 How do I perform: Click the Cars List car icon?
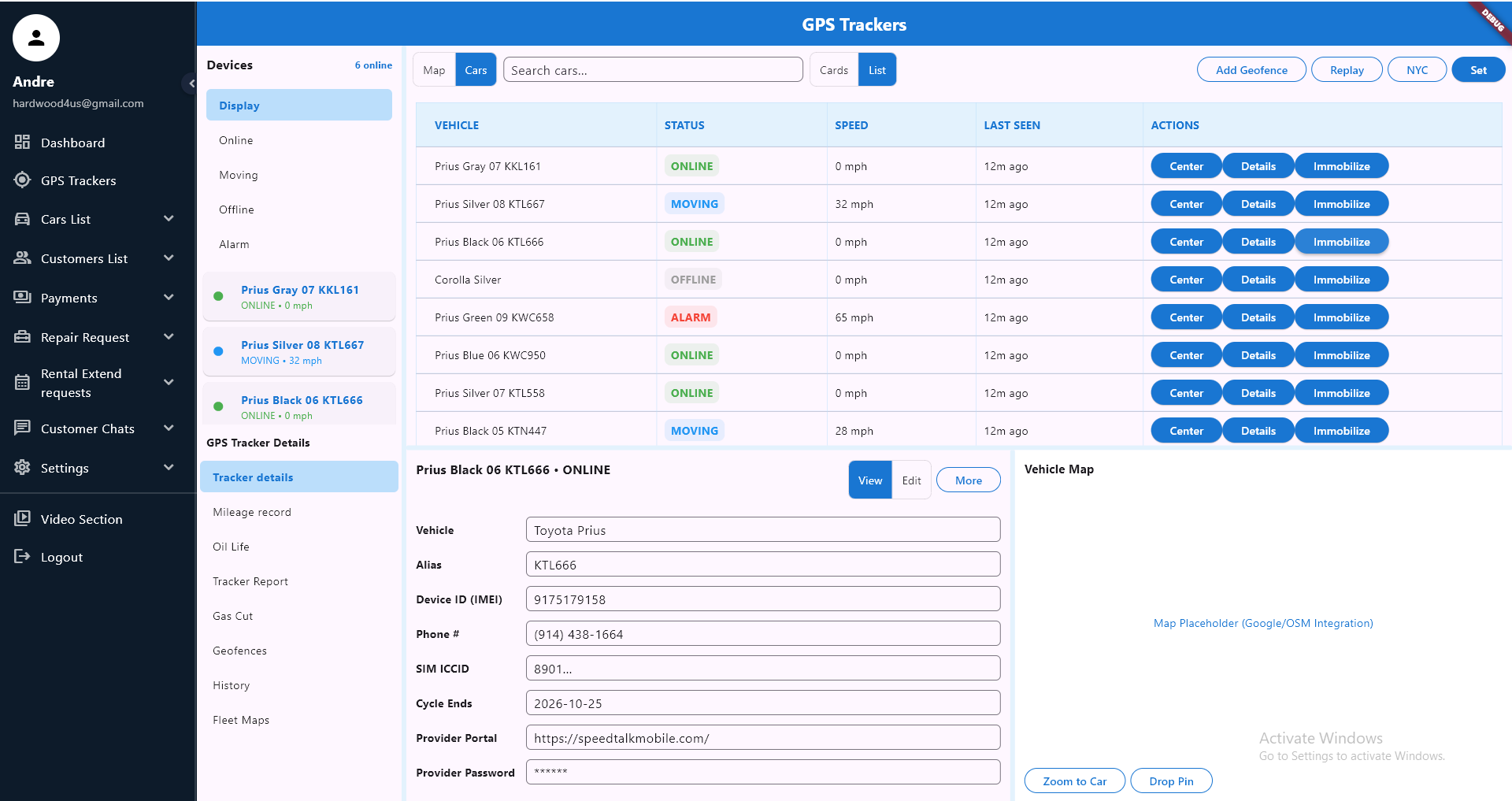click(x=22, y=219)
